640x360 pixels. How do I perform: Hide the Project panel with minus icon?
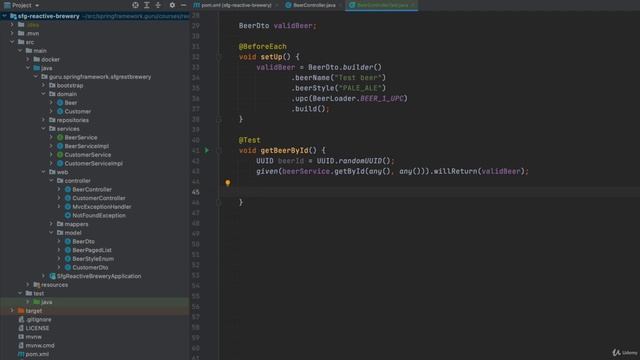pyautogui.click(x=183, y=5)
